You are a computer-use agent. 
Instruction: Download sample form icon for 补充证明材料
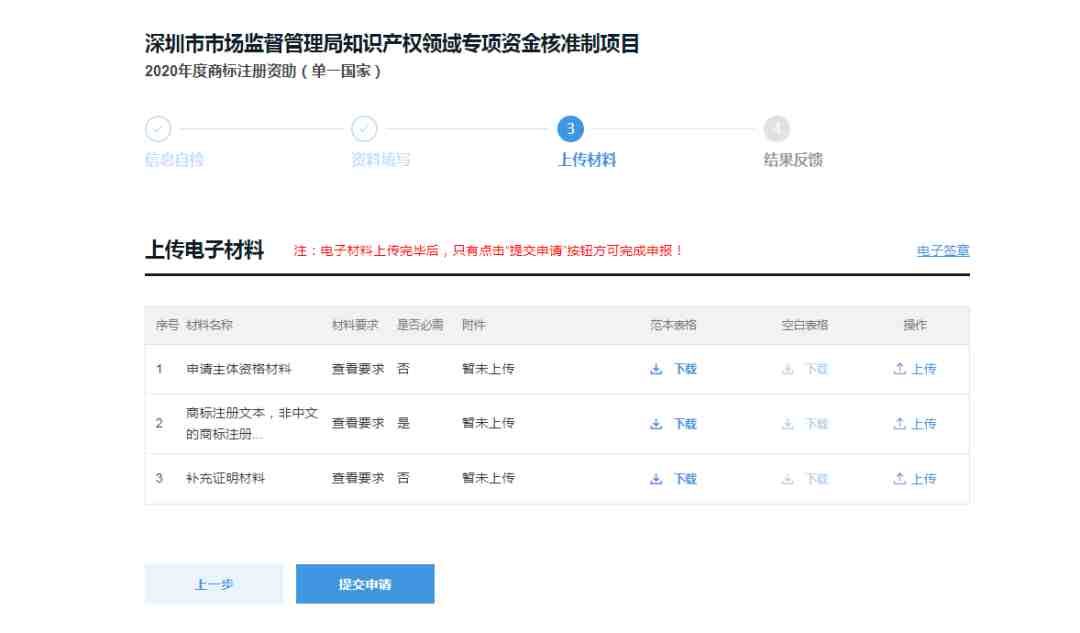[656, 479]
